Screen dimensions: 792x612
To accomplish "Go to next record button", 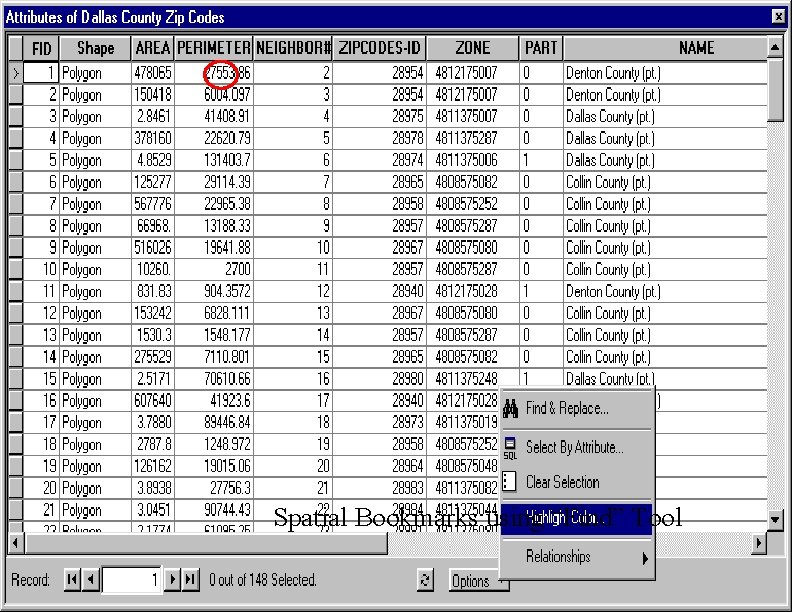I will [172, 579].
